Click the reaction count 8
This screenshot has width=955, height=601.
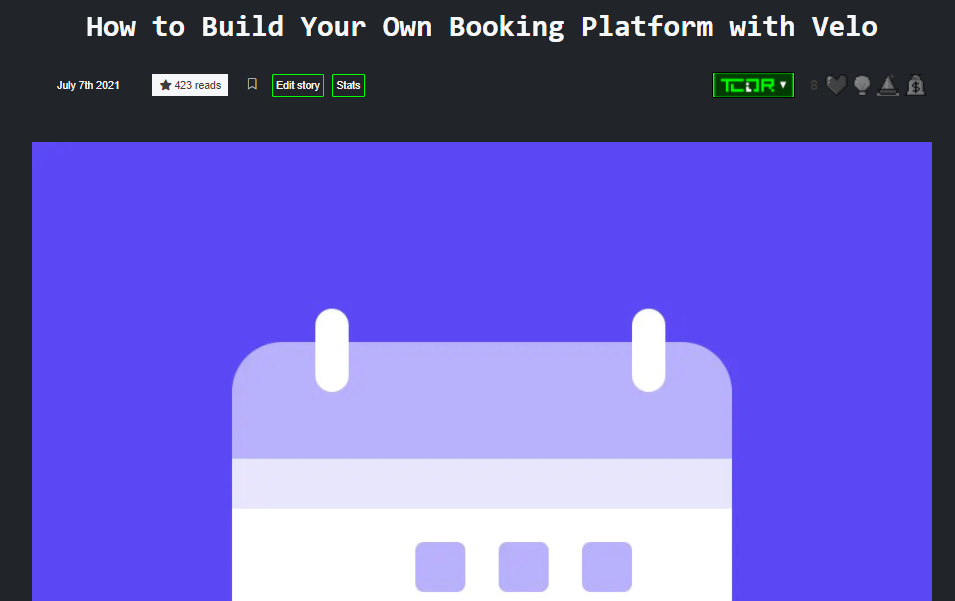tap(814, 85)
